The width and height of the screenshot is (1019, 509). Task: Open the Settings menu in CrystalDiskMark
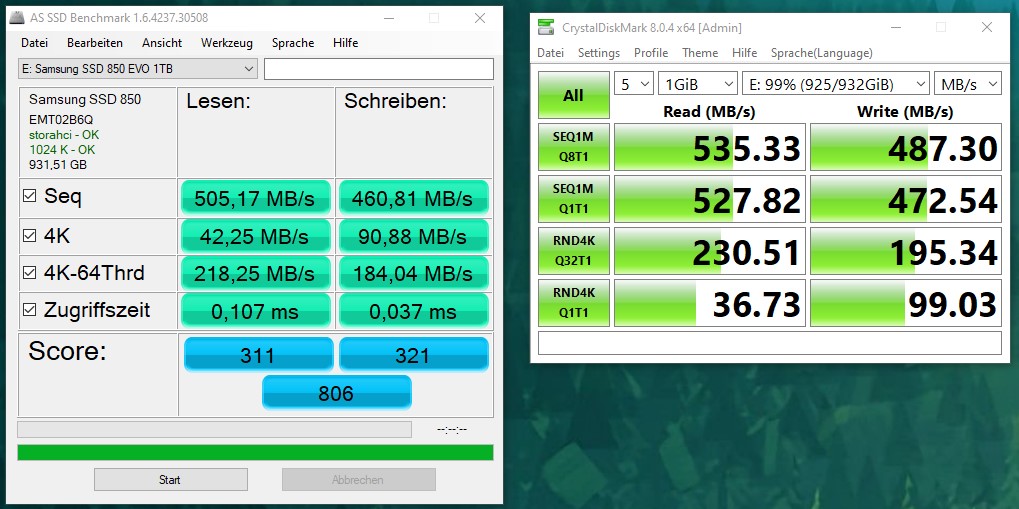[x=599, y=53]
